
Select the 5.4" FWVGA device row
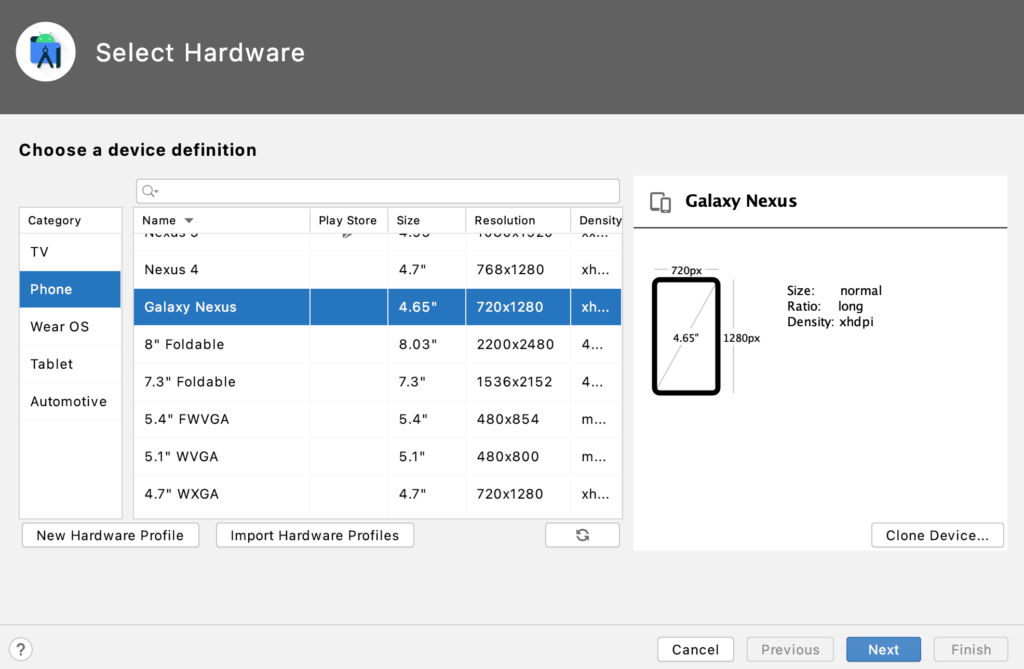pos(377,419)
